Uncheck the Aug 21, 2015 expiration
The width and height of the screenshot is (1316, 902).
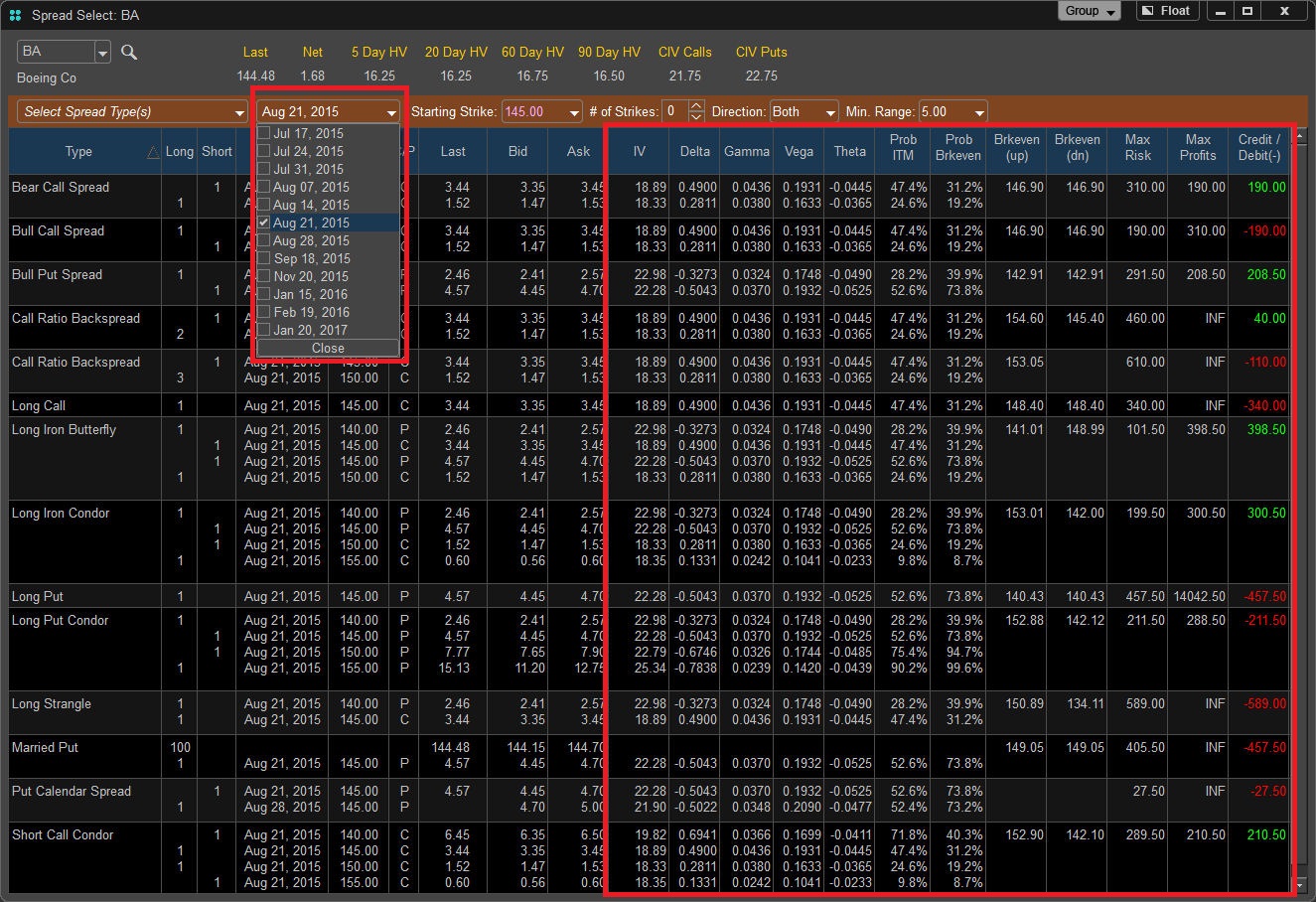(264, 223)
